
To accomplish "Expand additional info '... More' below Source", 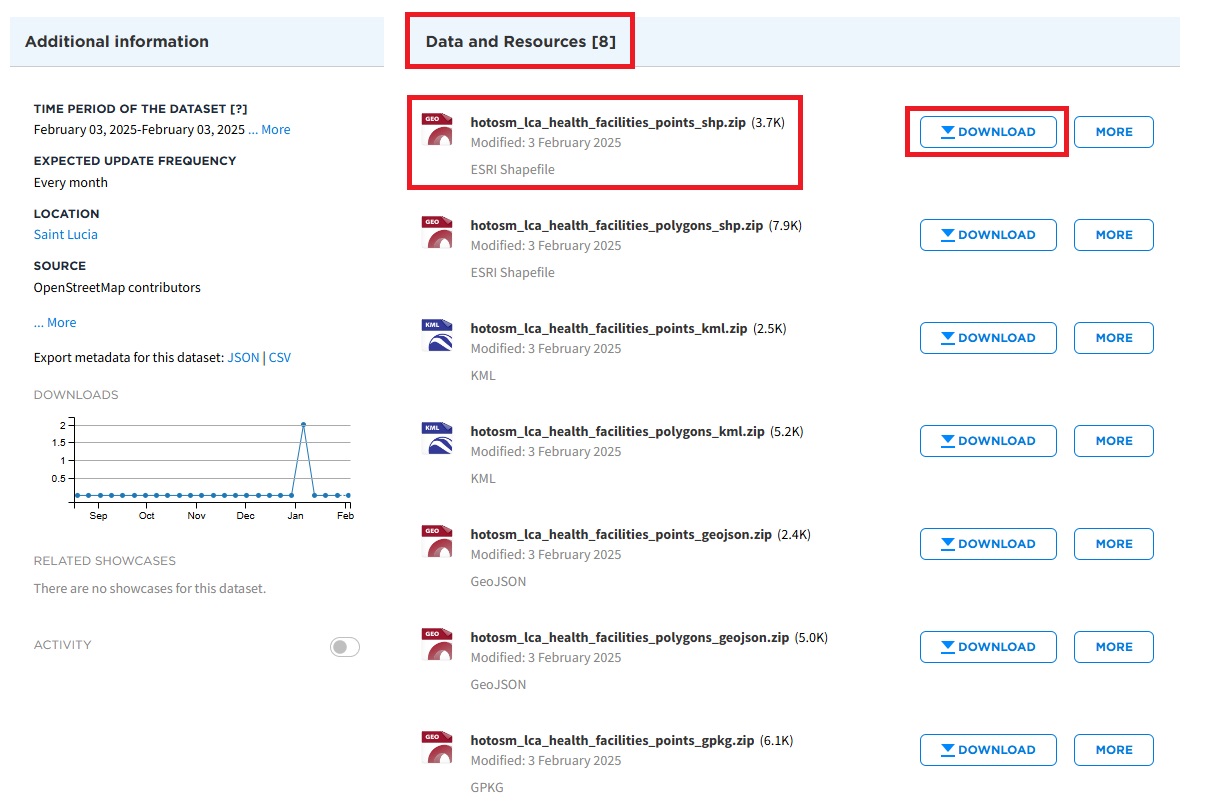I will pos(55,323).
